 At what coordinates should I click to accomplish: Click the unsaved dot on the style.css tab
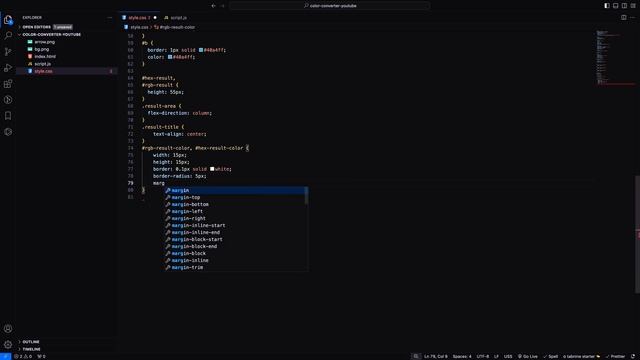(x=155, y=18)
